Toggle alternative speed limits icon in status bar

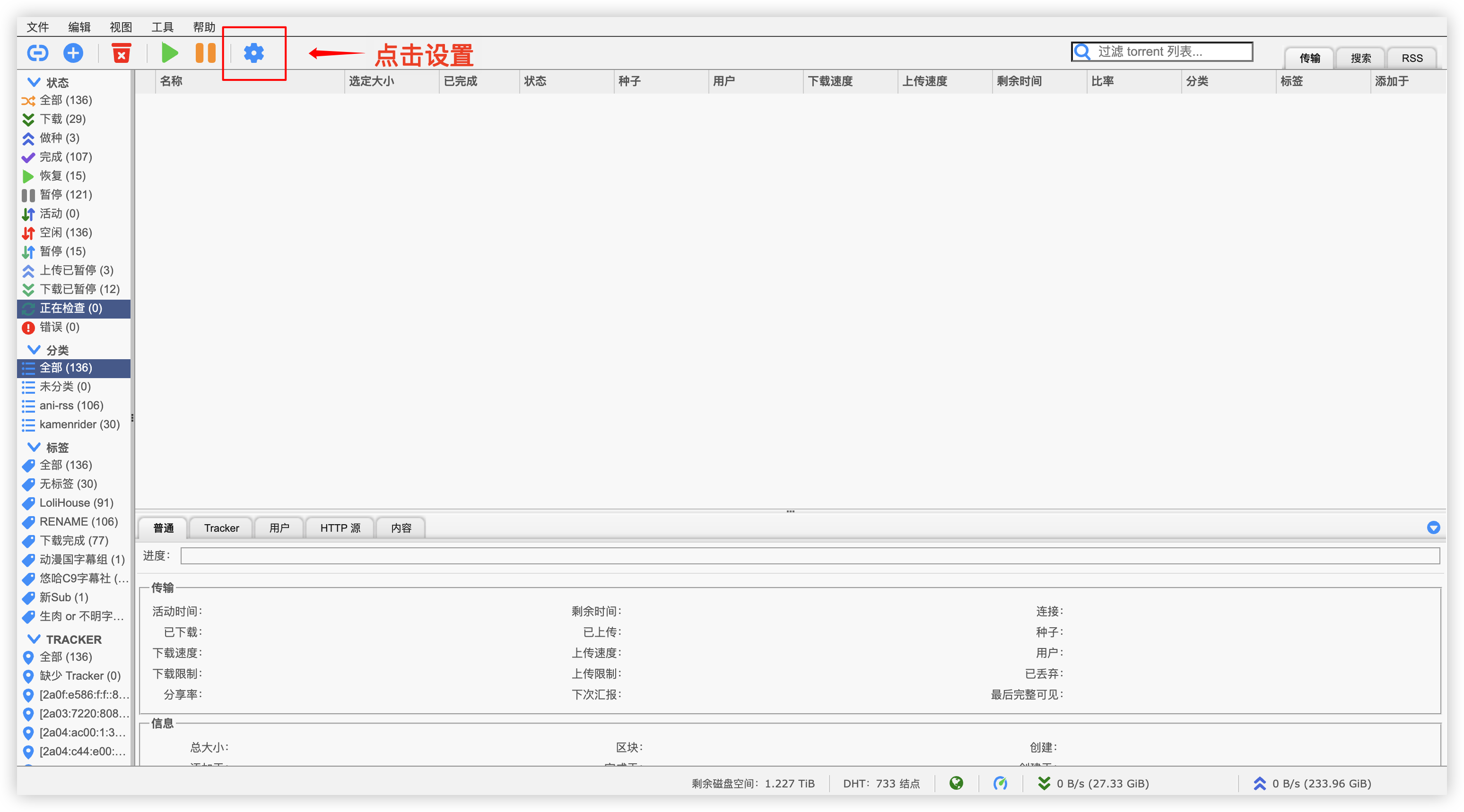point(1000,784)
